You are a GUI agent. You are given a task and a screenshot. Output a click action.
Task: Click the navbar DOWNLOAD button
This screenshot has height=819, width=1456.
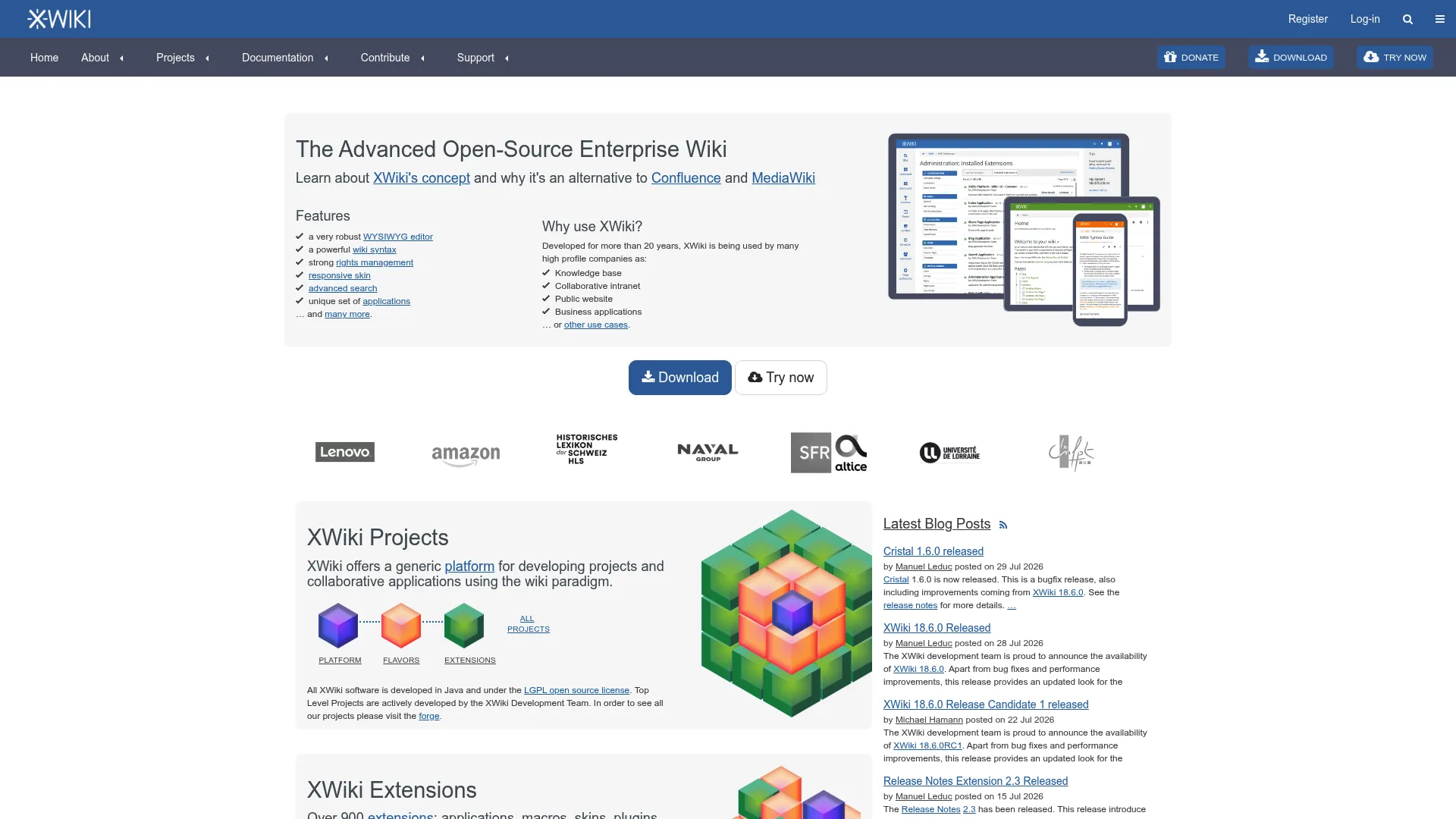point(1291,58)
